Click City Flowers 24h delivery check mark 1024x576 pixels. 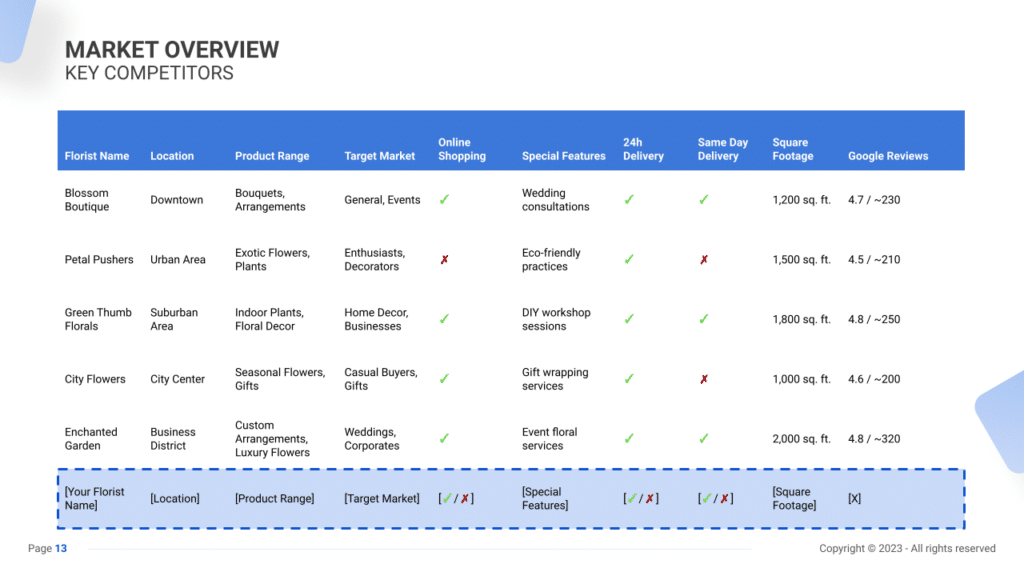coord(629,379)
